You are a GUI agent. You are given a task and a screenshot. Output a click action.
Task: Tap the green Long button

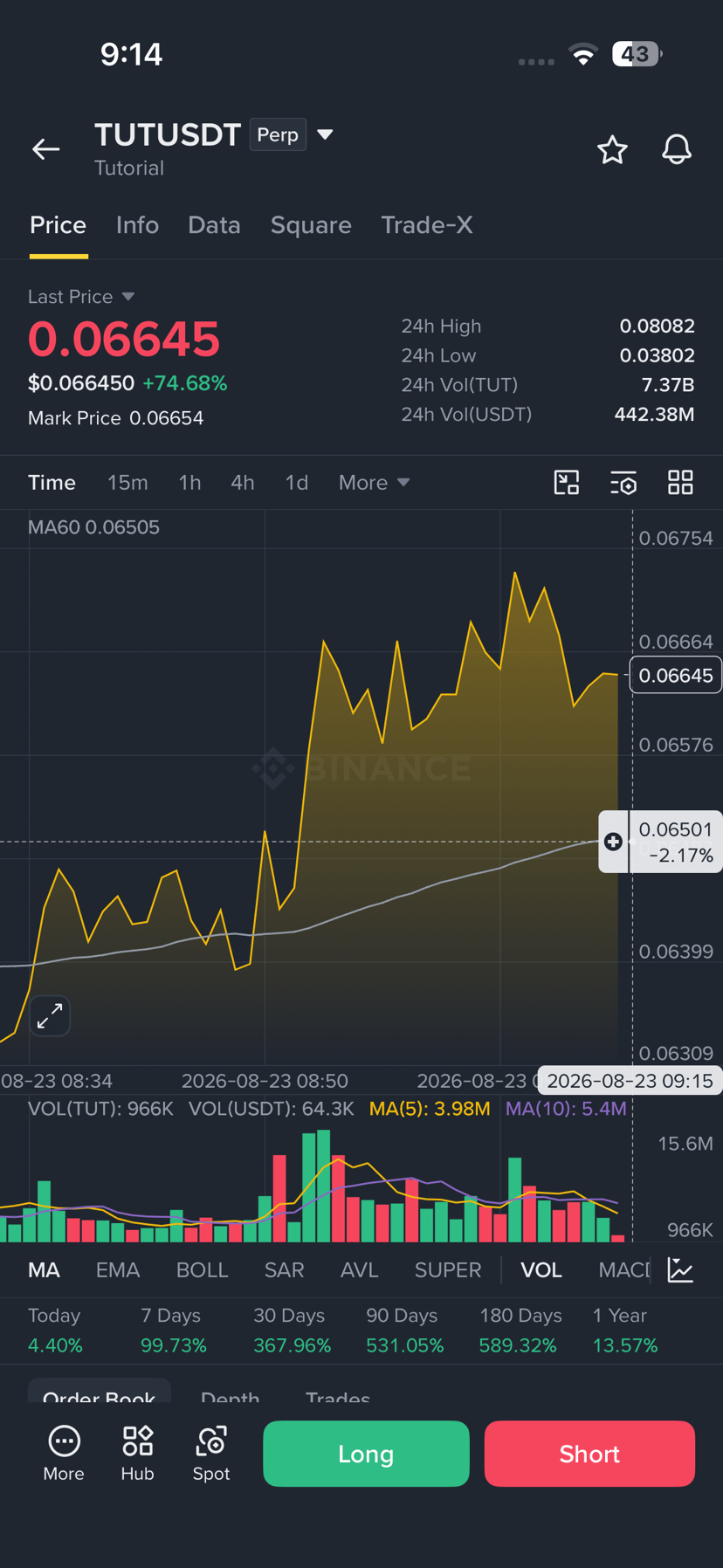tap(366, 1454)
